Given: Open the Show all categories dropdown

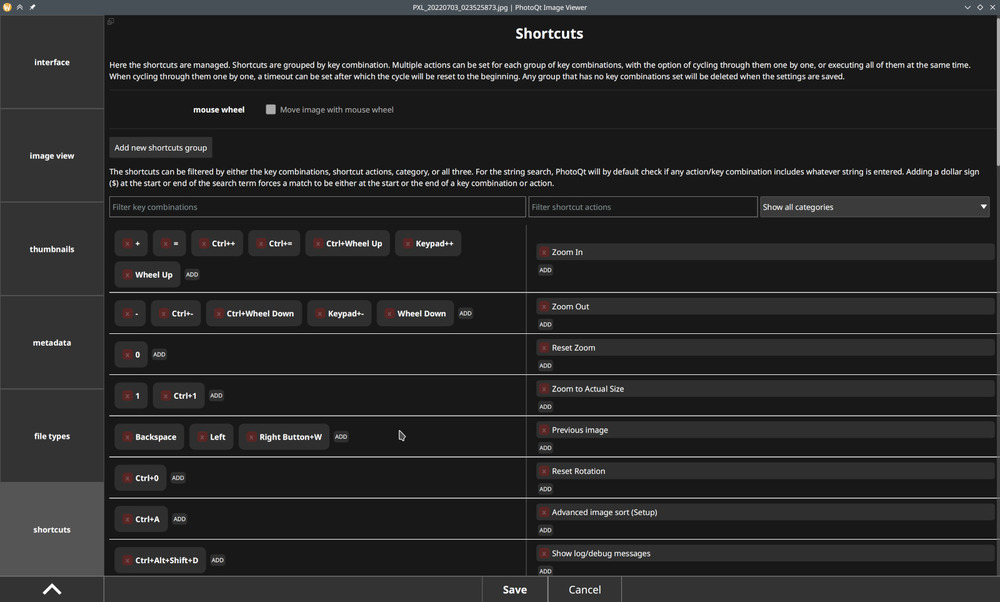Looking at the screenshot, I should 874,207.
